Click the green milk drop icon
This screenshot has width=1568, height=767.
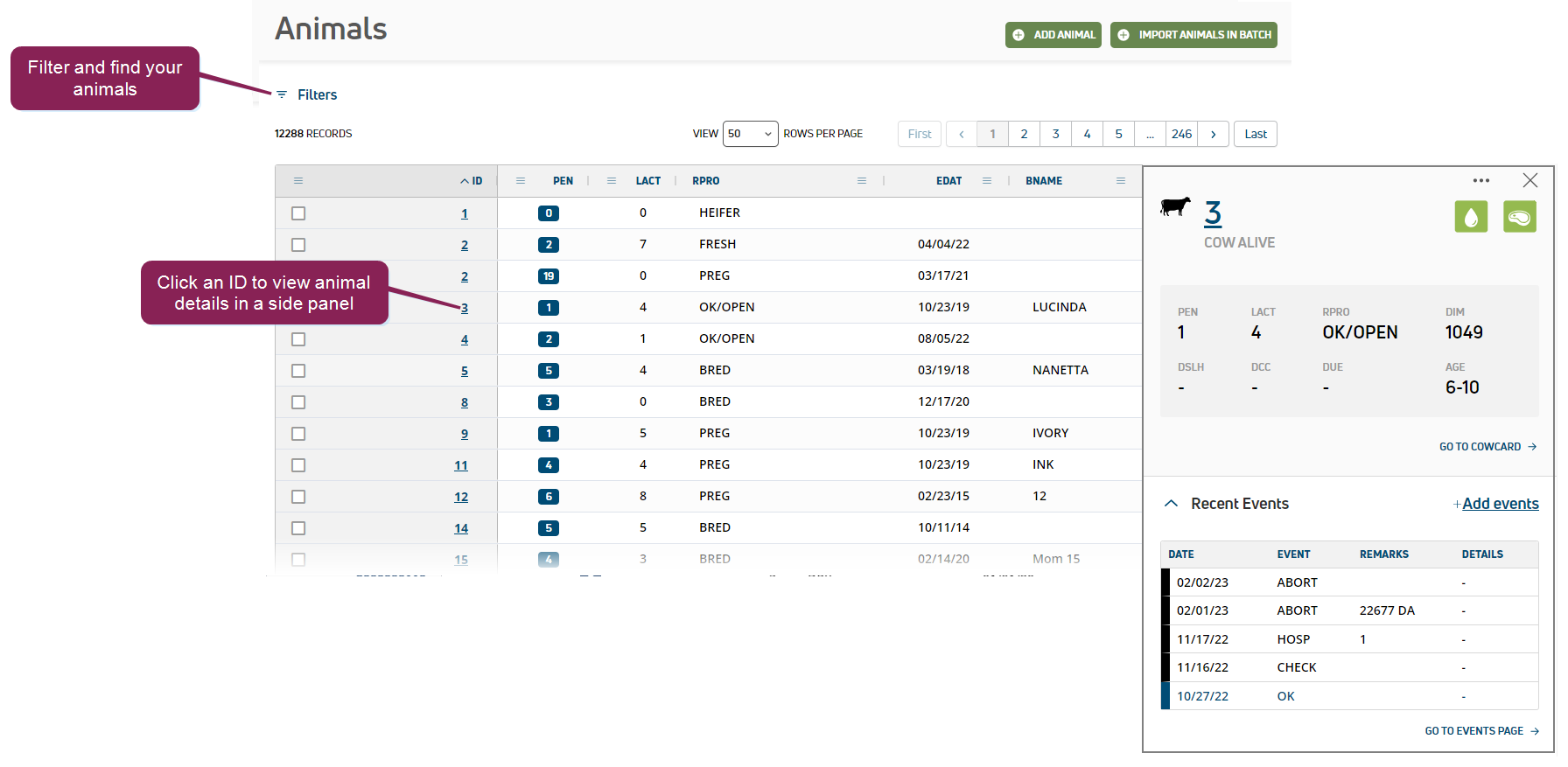tap(1471, 217)
